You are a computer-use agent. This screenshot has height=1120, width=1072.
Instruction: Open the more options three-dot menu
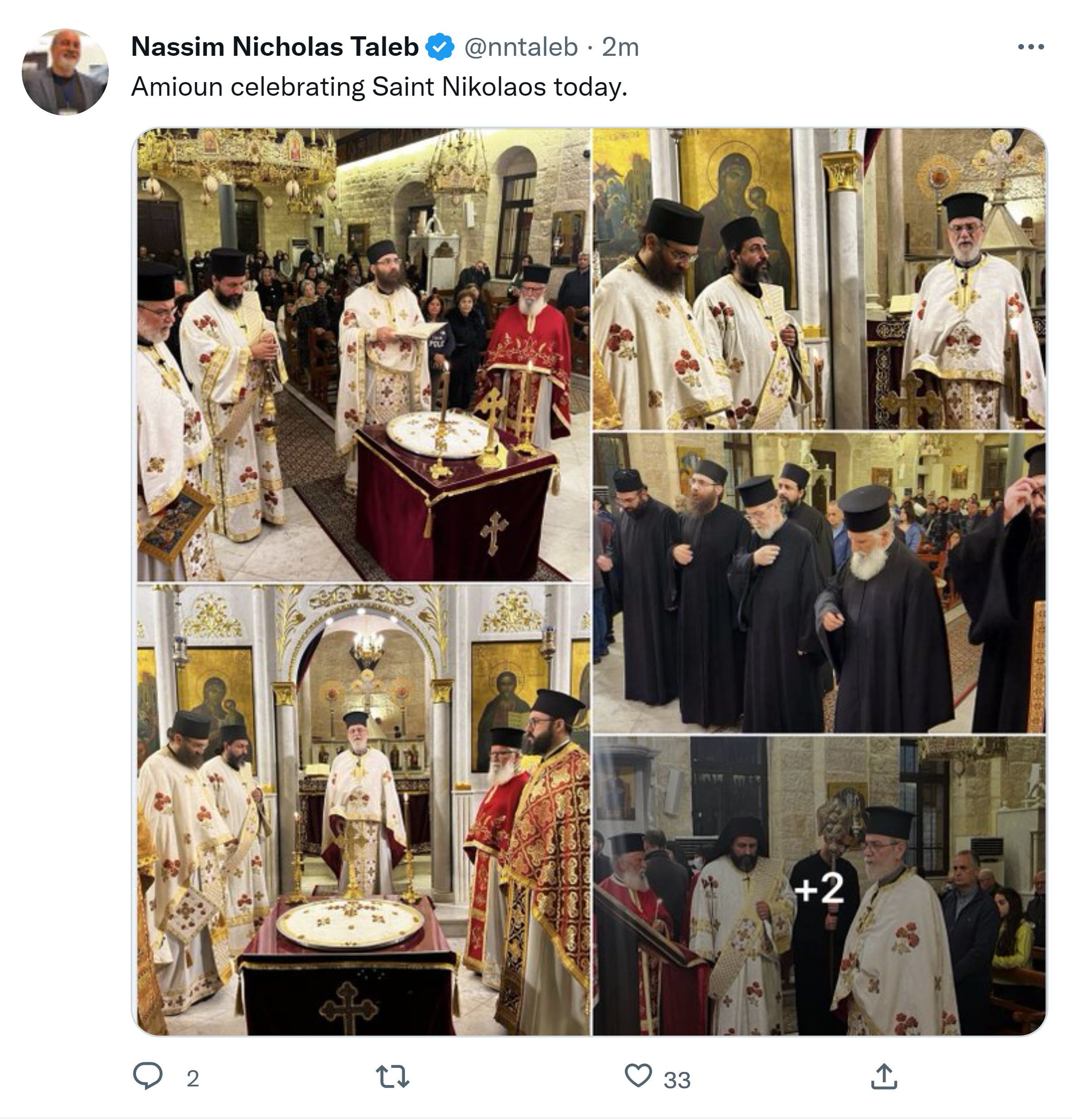(x=1030, y=47)
